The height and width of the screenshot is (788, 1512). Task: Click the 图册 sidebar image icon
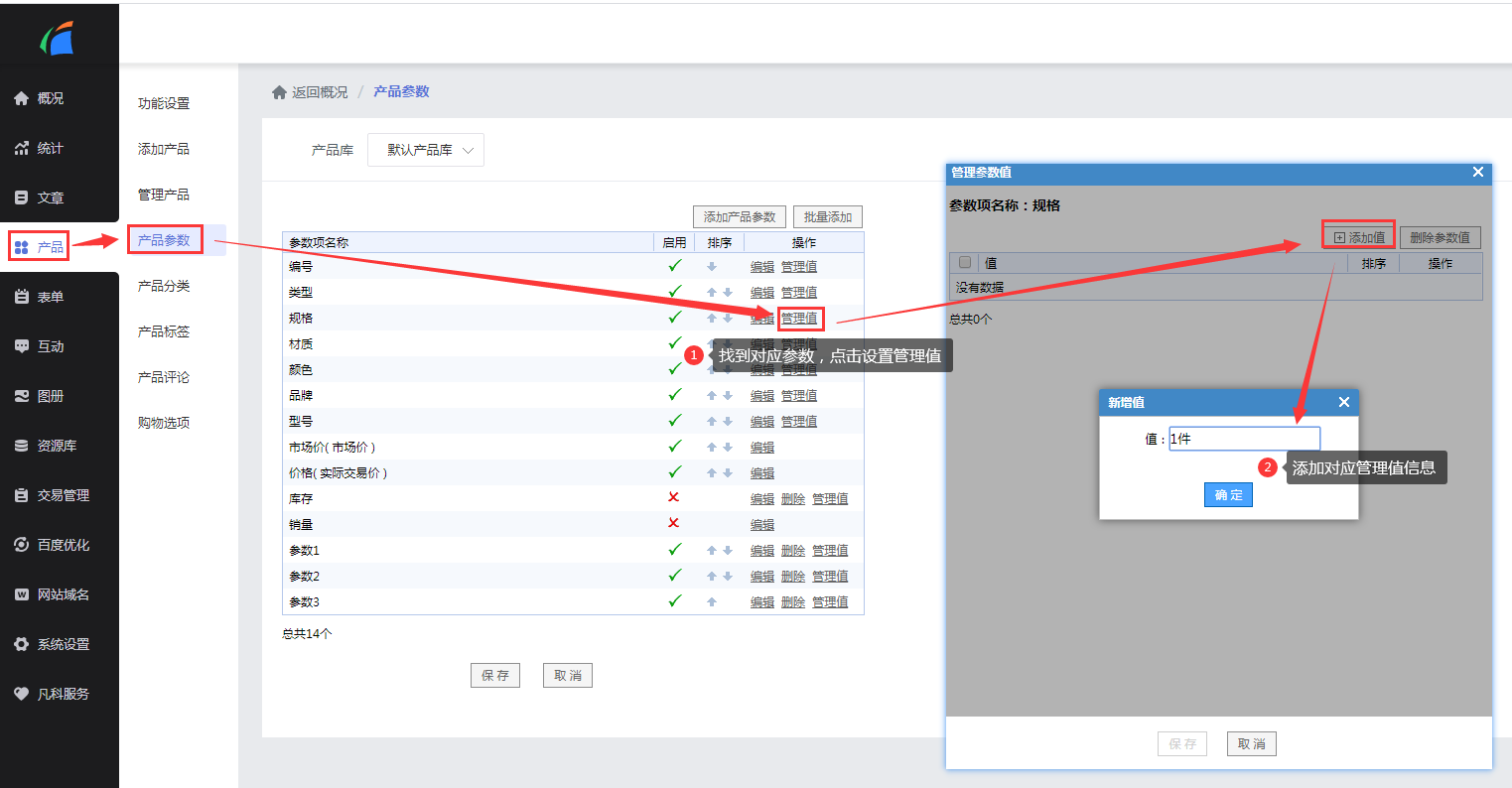pos(22,396)
